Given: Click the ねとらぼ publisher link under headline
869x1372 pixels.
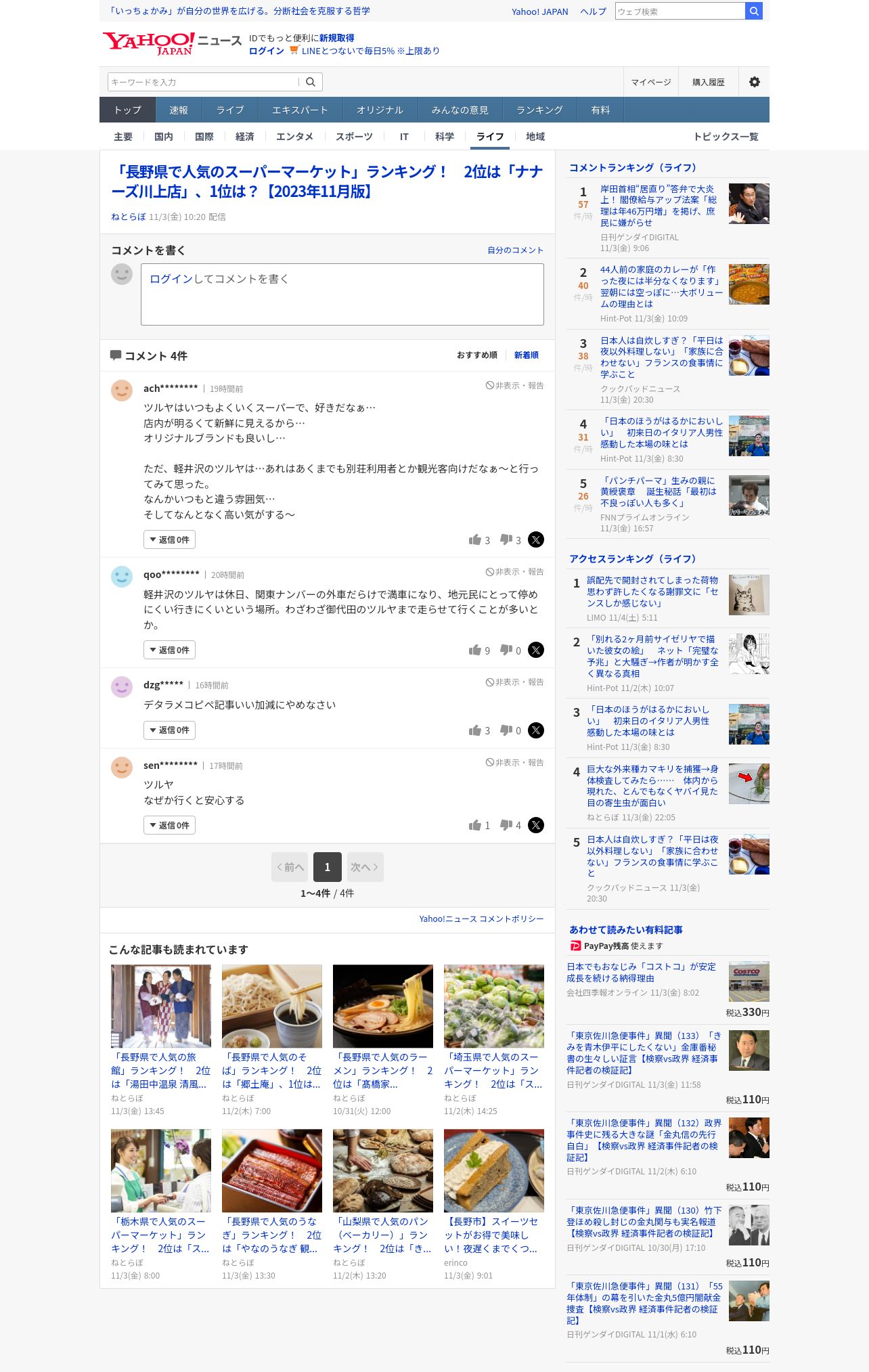Looking at the screenshot, I should 129,217.
